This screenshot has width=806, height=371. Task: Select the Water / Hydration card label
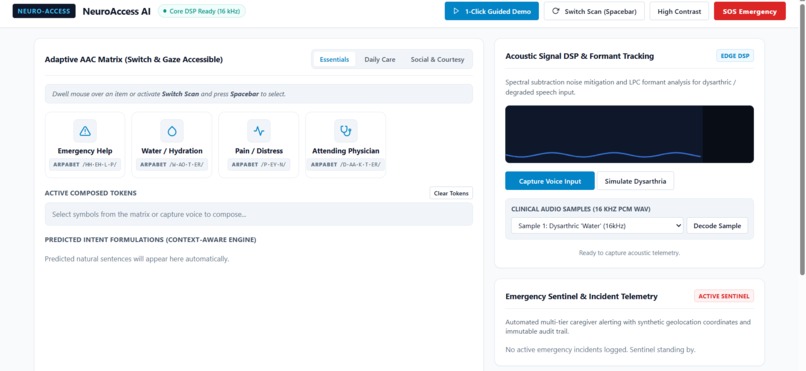(172, 151)
